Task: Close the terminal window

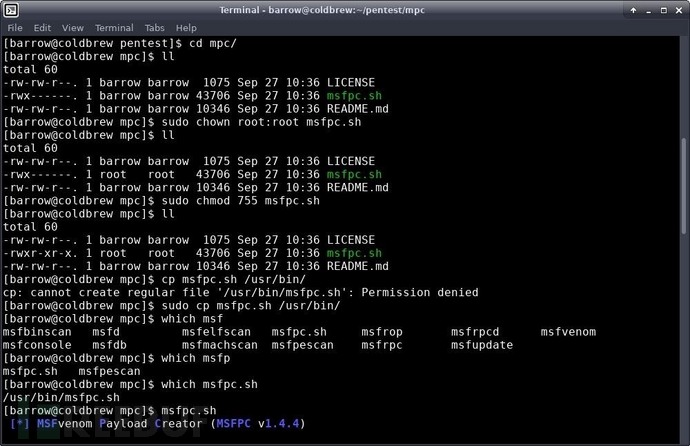Action: pos(679,10)
